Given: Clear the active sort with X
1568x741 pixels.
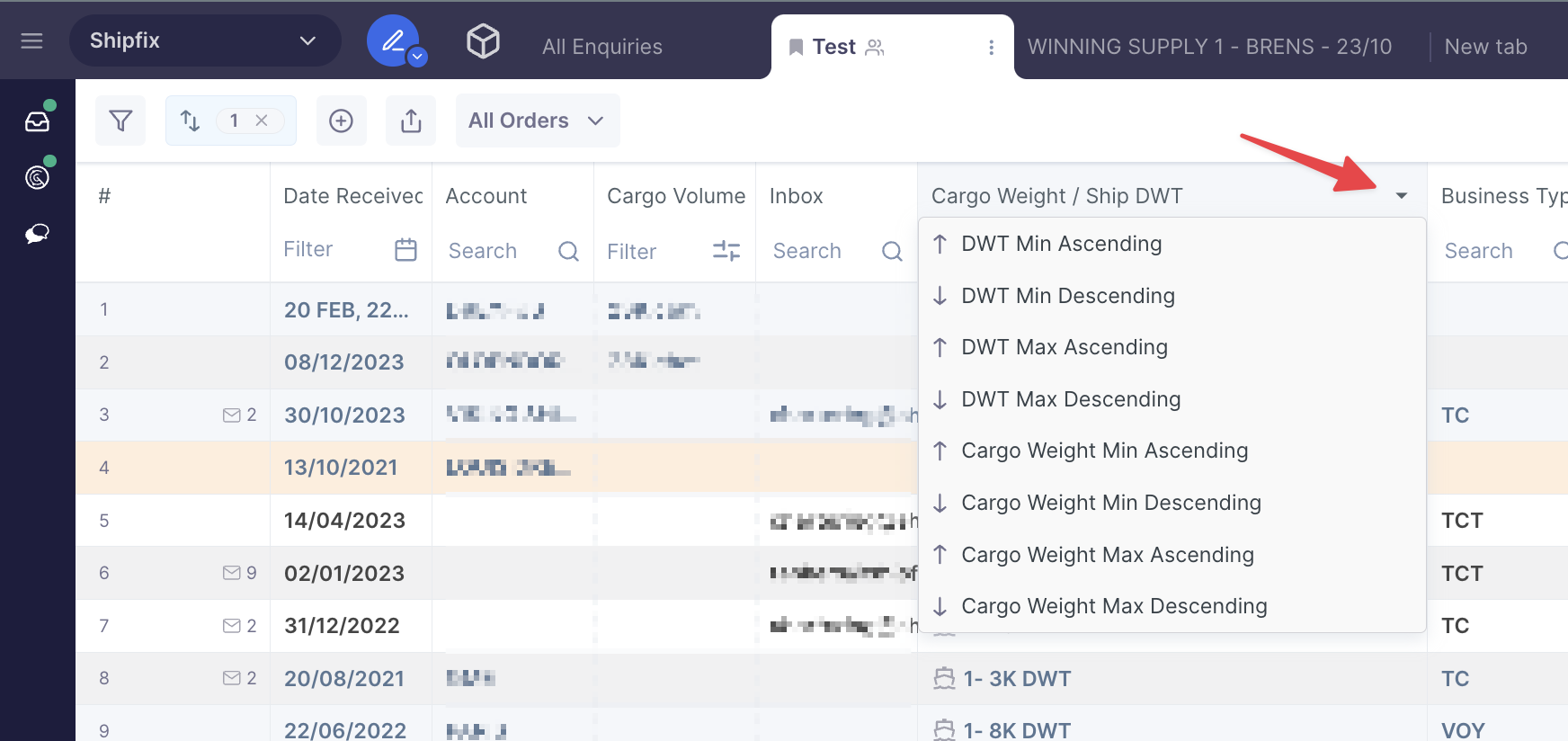Looking at the screenshot, I should tap(262, 121).
